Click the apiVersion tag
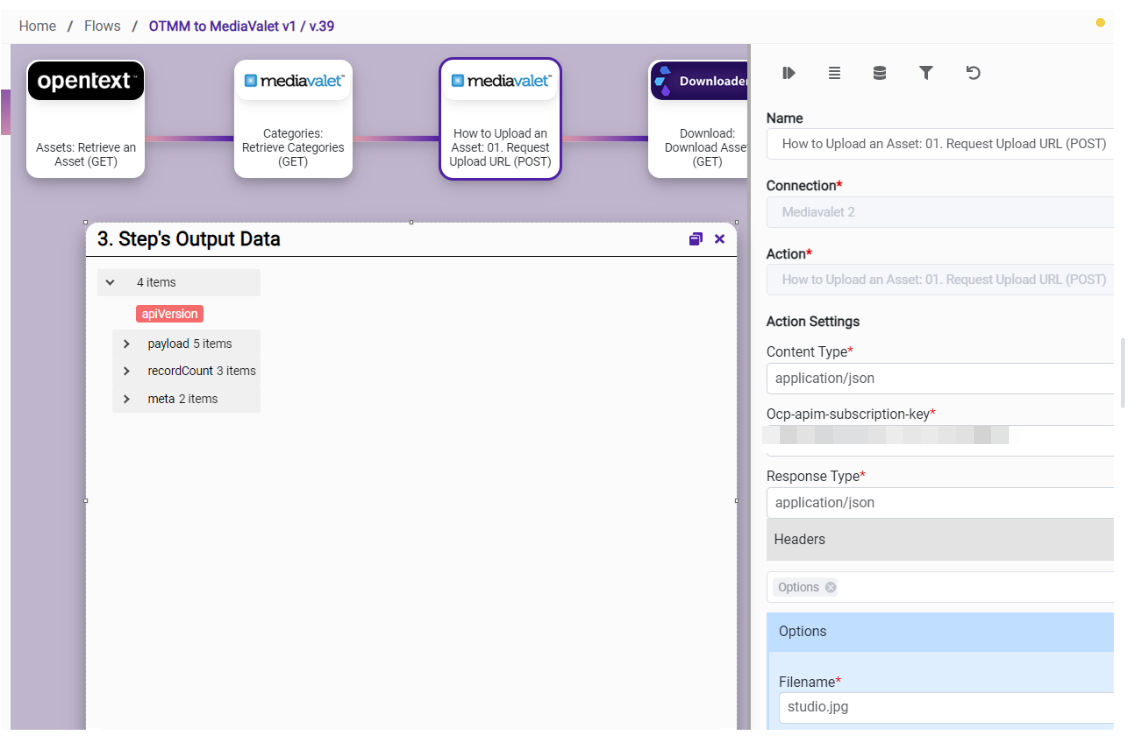The image size is (1144, 749). coord(170,314)
